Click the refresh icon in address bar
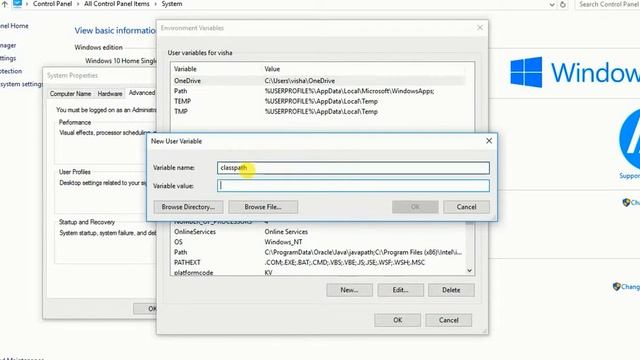 [x=563, y=4]
